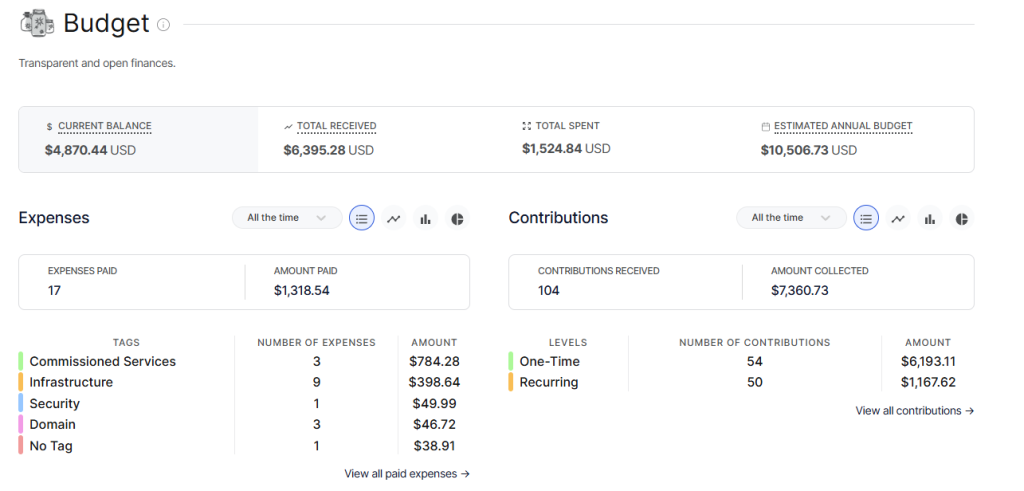Image resolution: width=1024 pixels, height=491 pixels.
Task: Open View all contributions link
Action: point(915,411)
